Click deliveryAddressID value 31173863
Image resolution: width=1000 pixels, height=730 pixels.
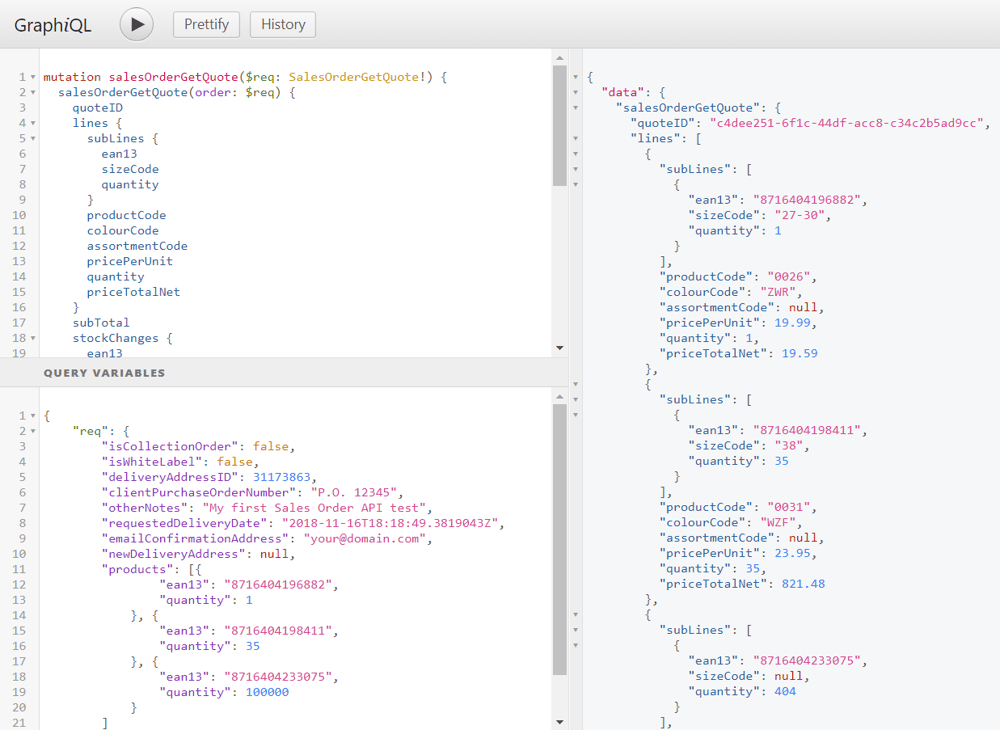point(282,477)
